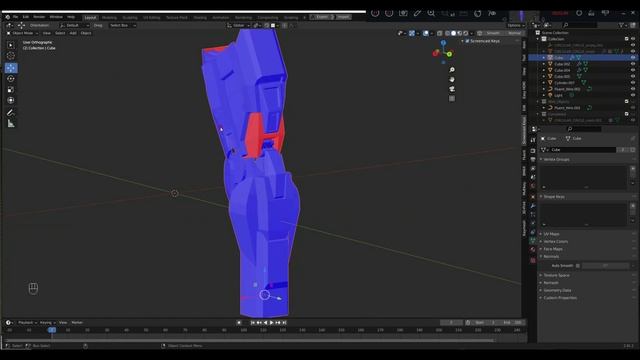Select the Measure tool

click(x=11, y=124)
